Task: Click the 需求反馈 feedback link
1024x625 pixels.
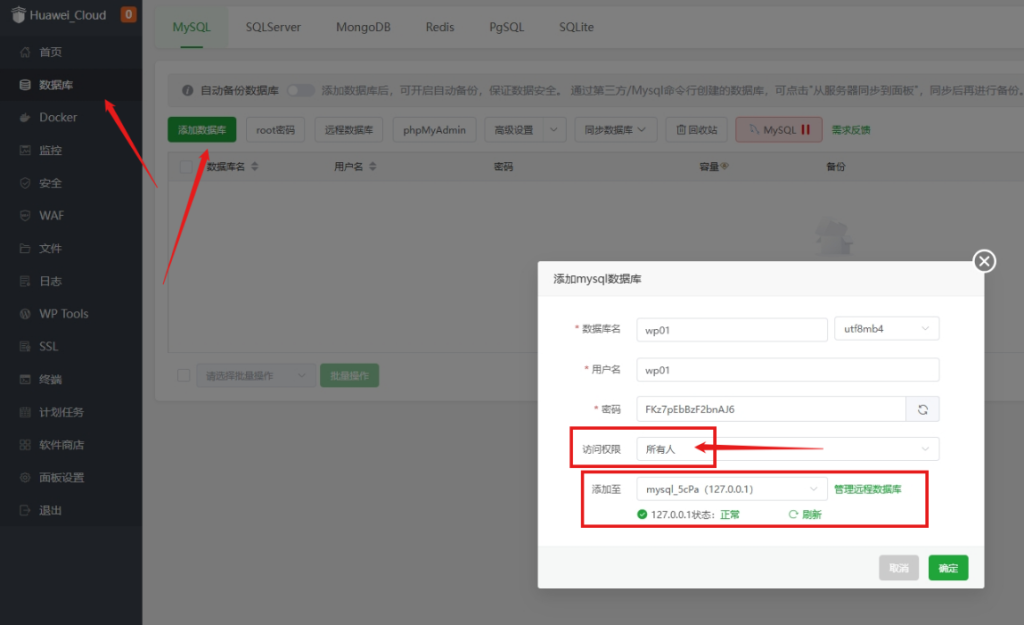Action: coord(850,130)
